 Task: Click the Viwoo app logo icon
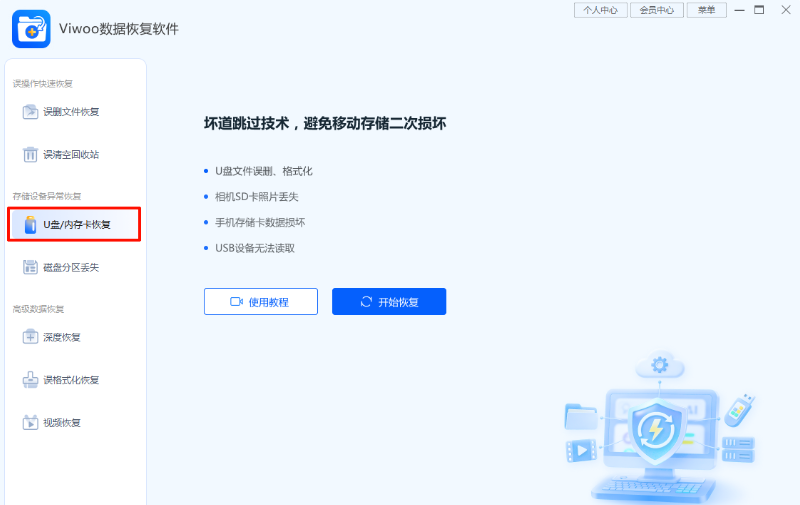tap(31, 29)
